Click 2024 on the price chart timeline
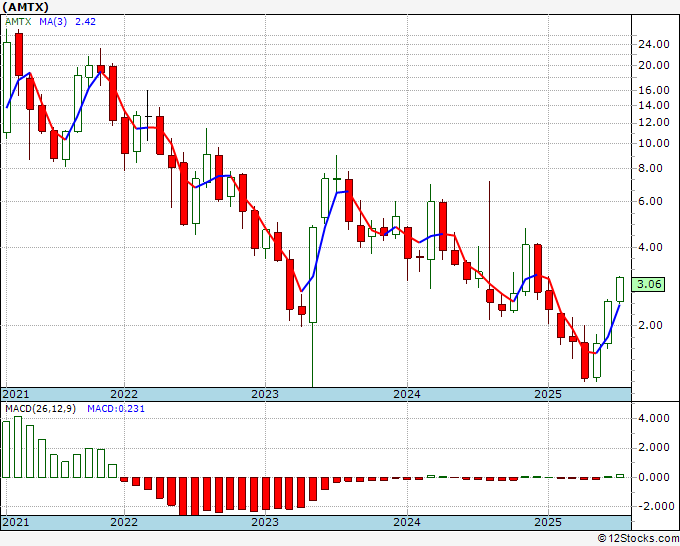The image size is (680, 546). point(407,394)
